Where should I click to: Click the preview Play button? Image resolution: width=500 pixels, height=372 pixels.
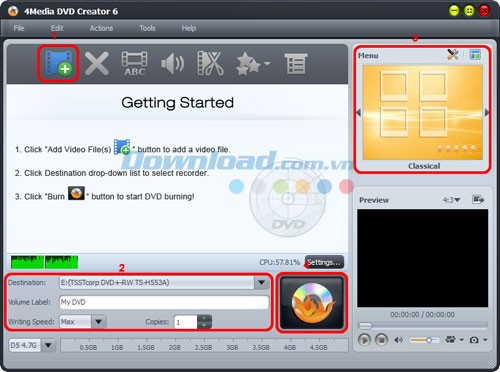pos(364,340)
